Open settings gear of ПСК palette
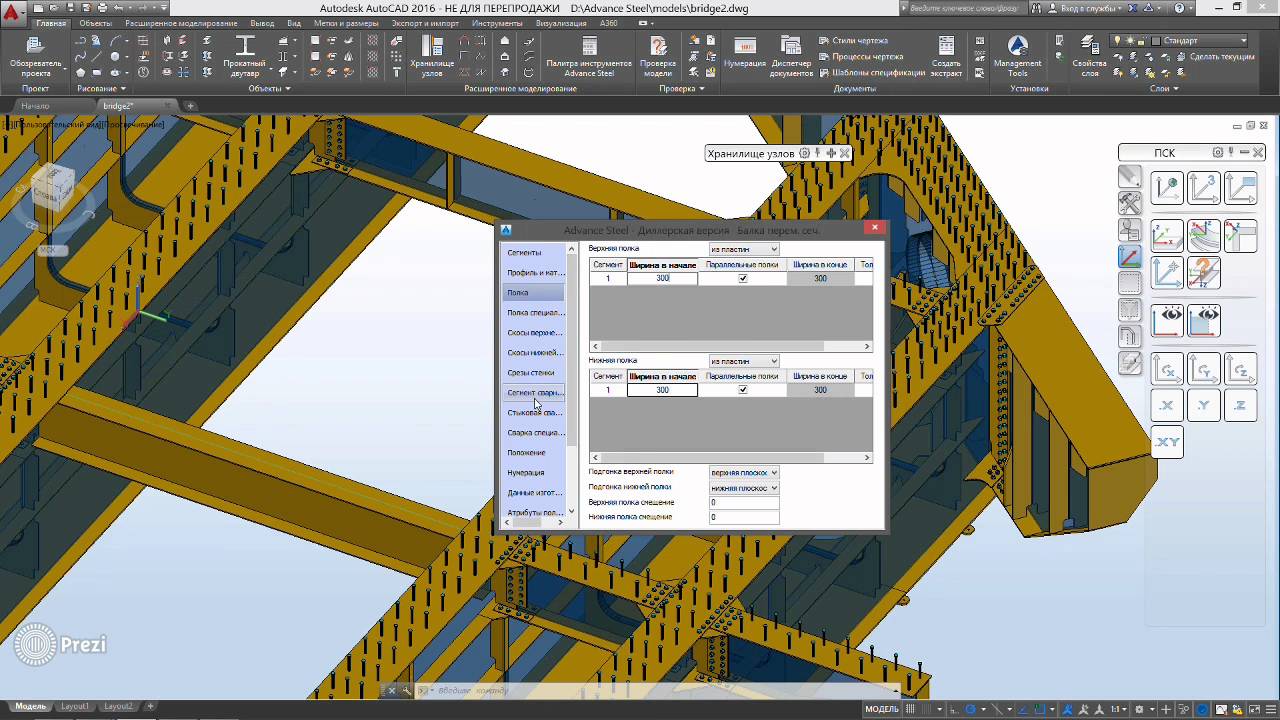The width and height of the screenshot is (1280, 720). point(1218,152)
